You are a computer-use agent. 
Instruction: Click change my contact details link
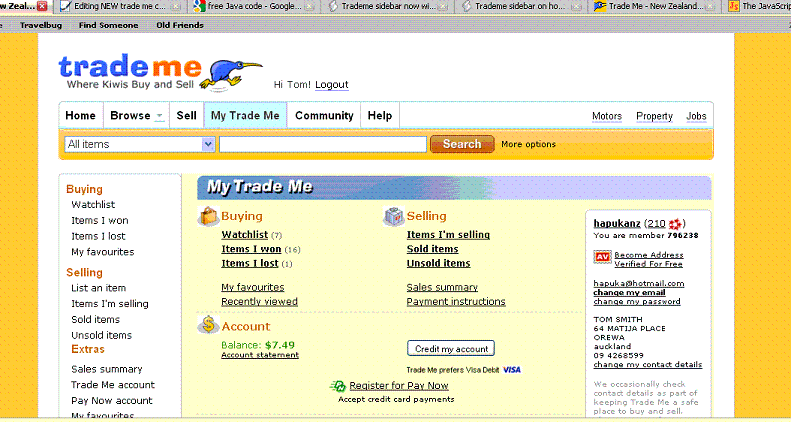648,365
